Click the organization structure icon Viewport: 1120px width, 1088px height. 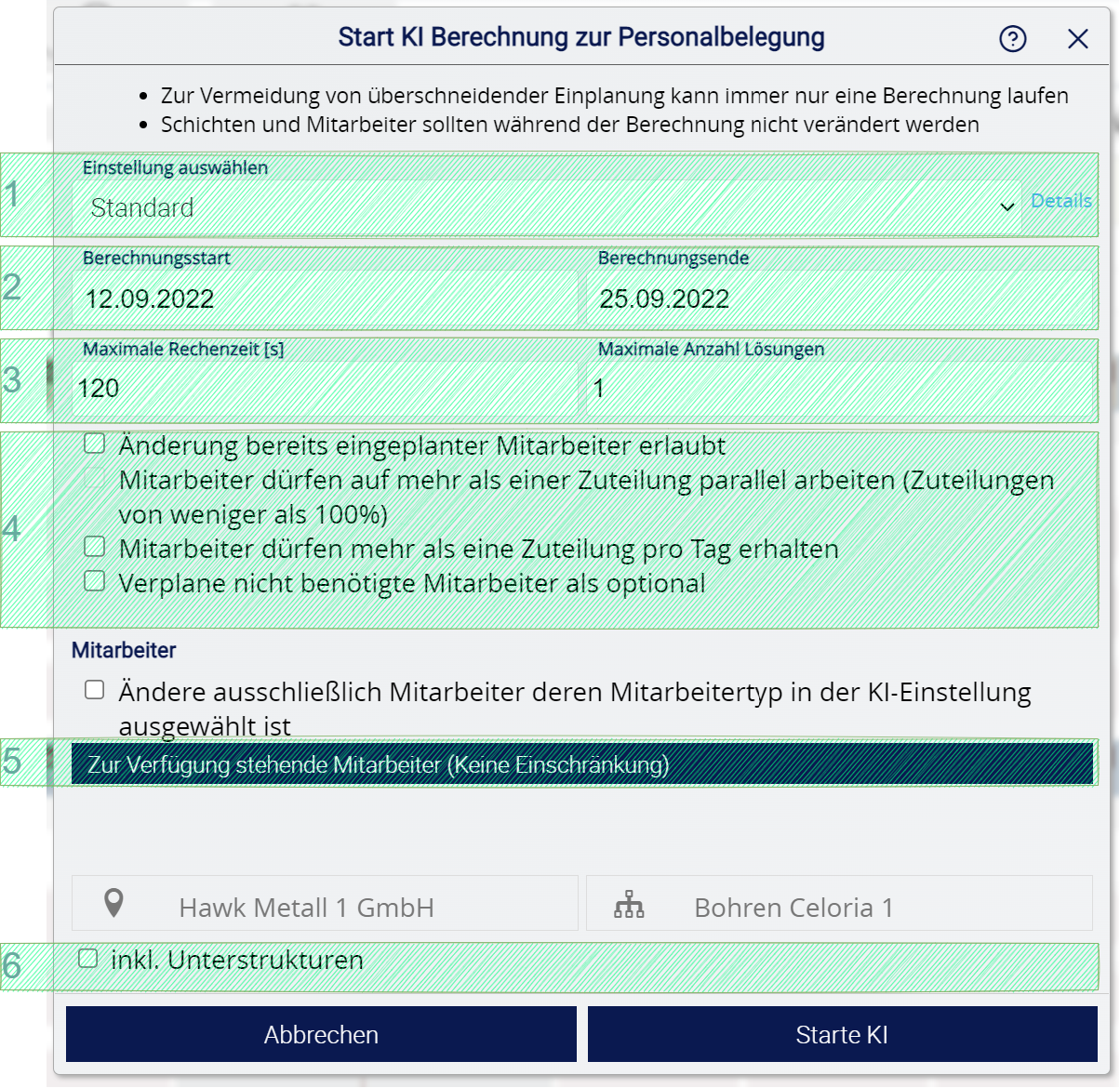pyautogui.click(x=629, y=905)
